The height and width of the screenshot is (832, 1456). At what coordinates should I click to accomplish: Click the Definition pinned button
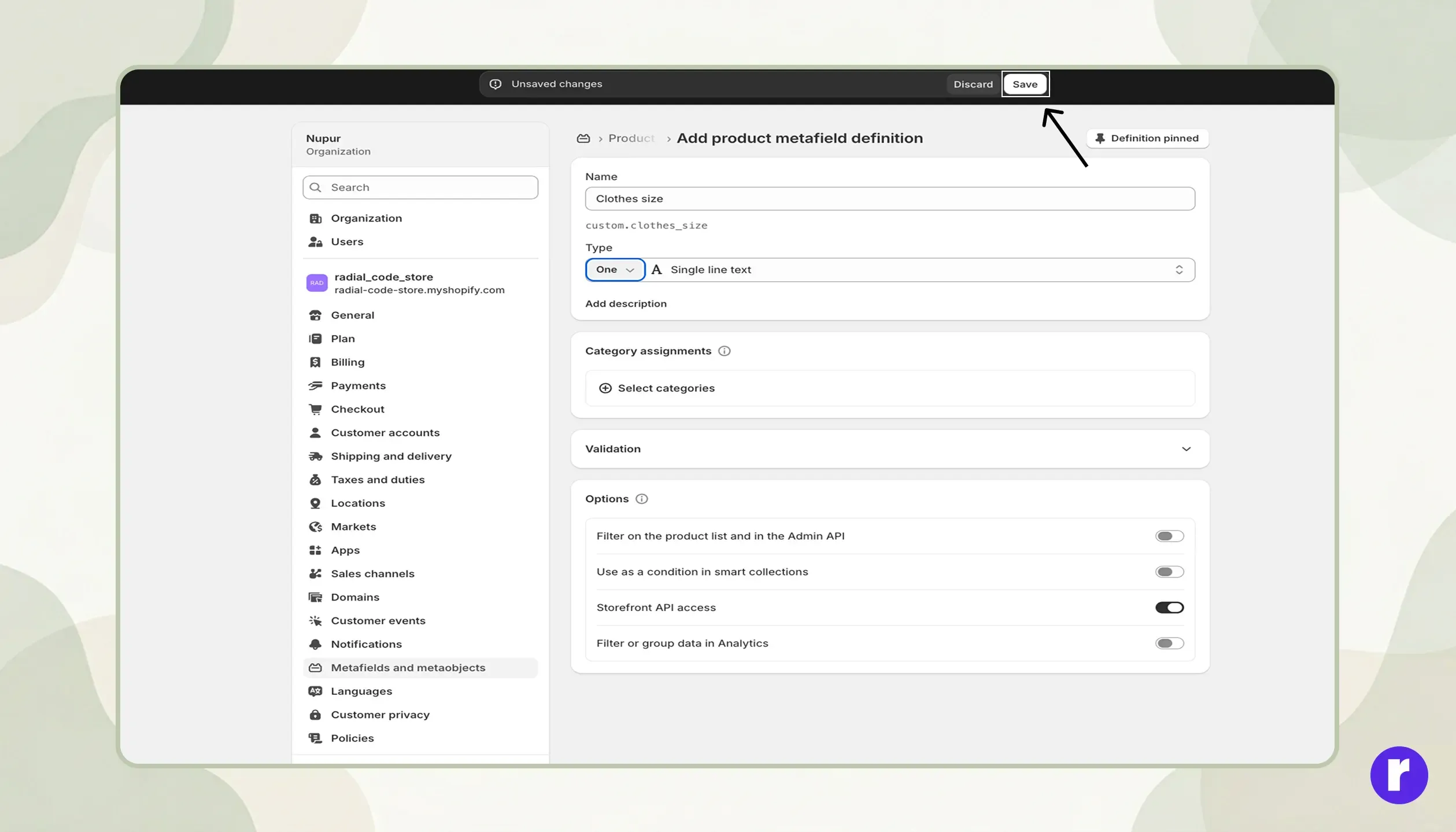1147,138
